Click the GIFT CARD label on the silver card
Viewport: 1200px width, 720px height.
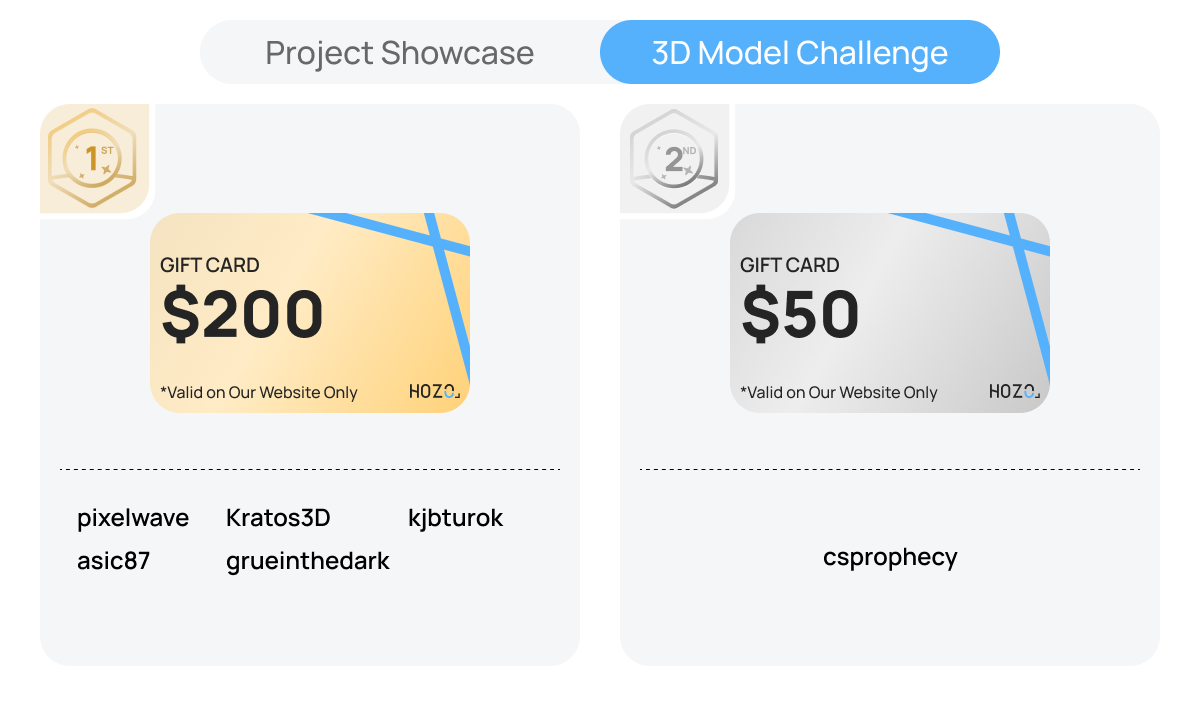point(790,265)
